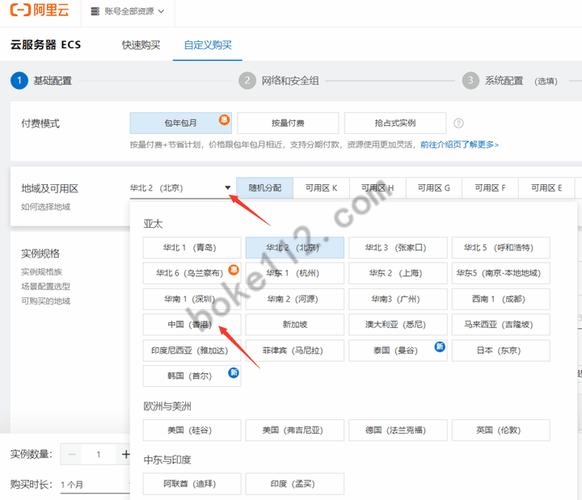The height and width of the screenshot is (500, 582).
Task: Select region 韩国（首尔）
Action: click(192, 376)
